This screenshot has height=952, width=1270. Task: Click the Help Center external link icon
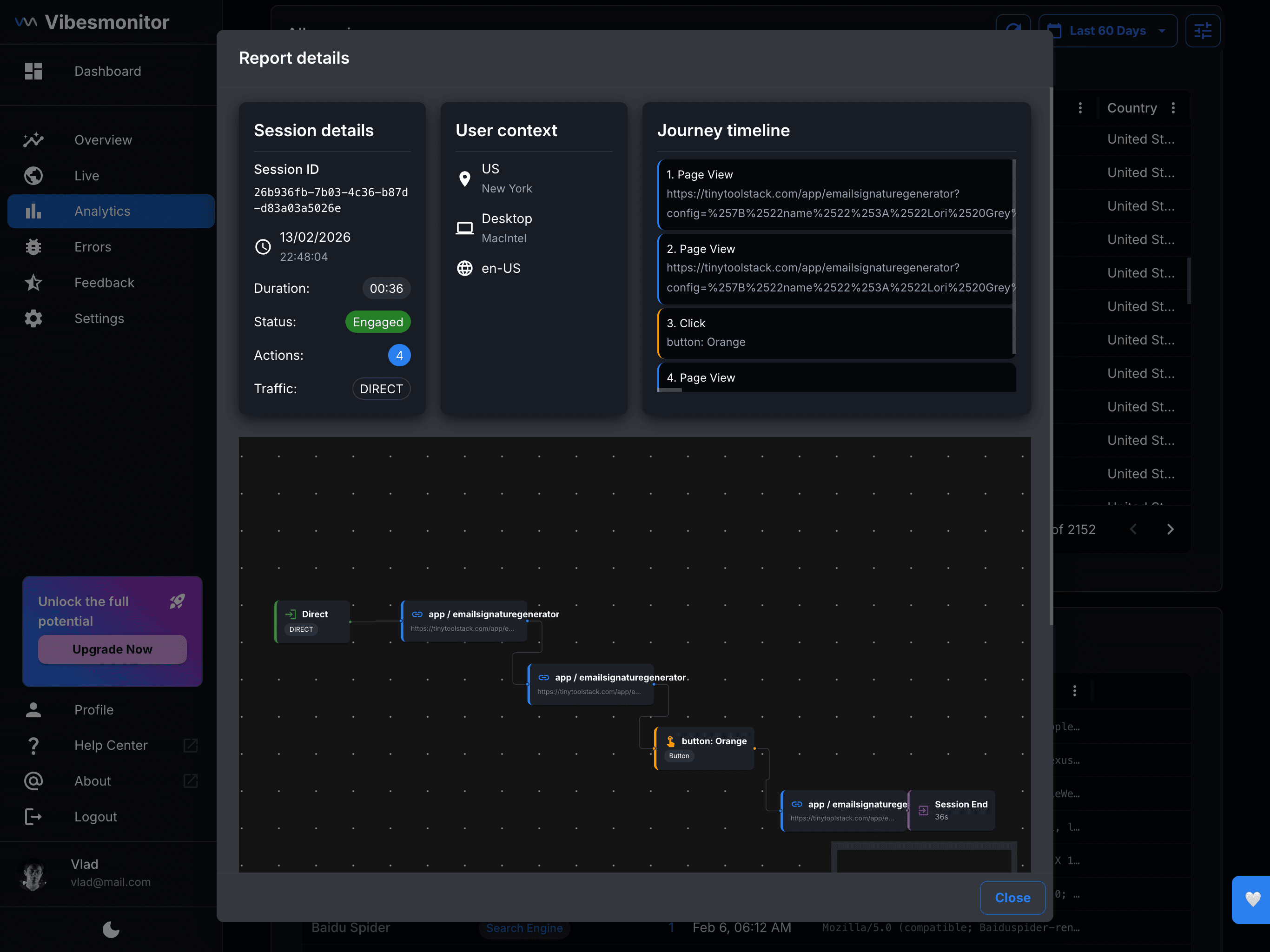(190, 745)
